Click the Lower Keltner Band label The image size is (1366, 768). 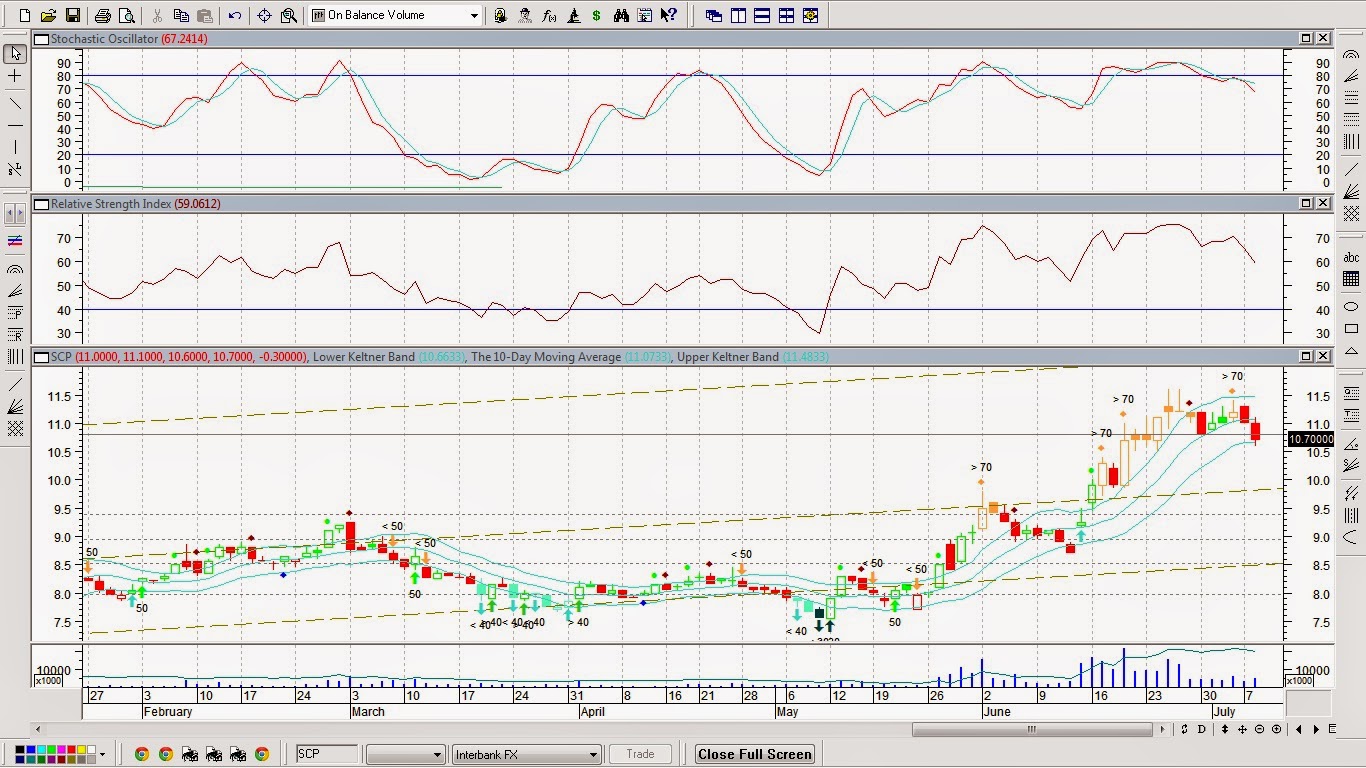point(363,356)
